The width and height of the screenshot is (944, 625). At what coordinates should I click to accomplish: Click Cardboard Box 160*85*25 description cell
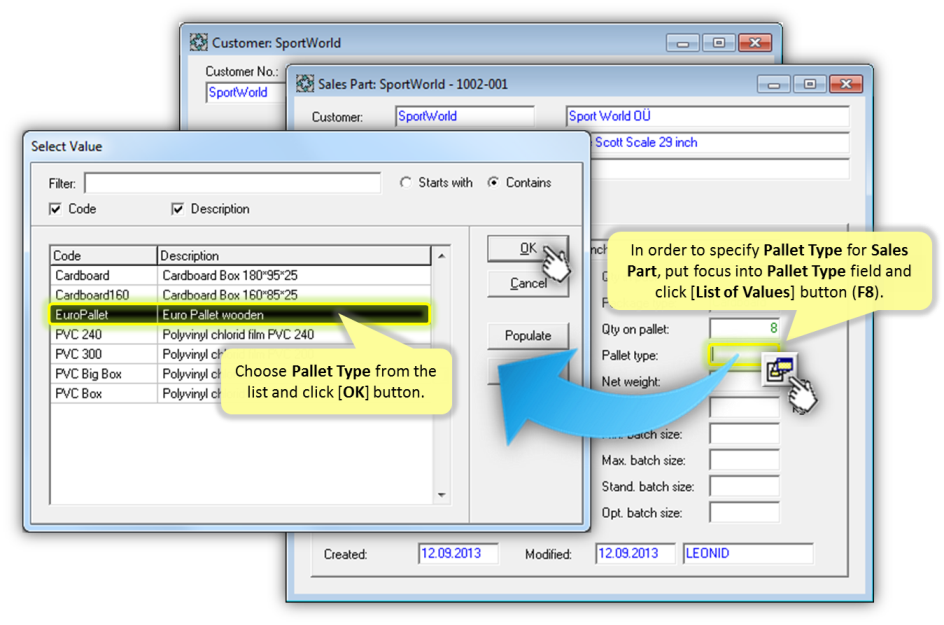(x=294, y=295)
